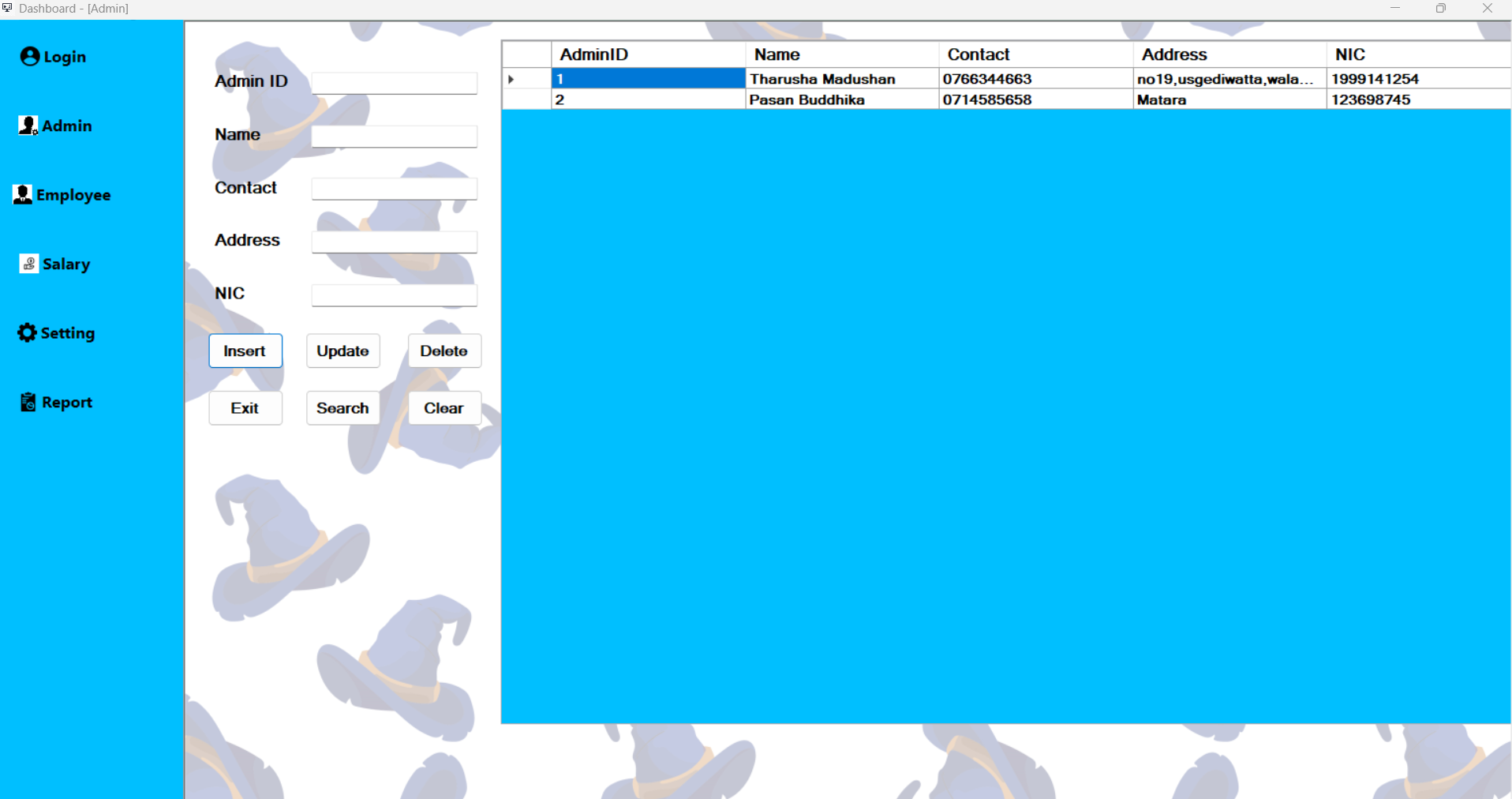Sort by the Name column header

pyautogui.click(x=842, y=54)
